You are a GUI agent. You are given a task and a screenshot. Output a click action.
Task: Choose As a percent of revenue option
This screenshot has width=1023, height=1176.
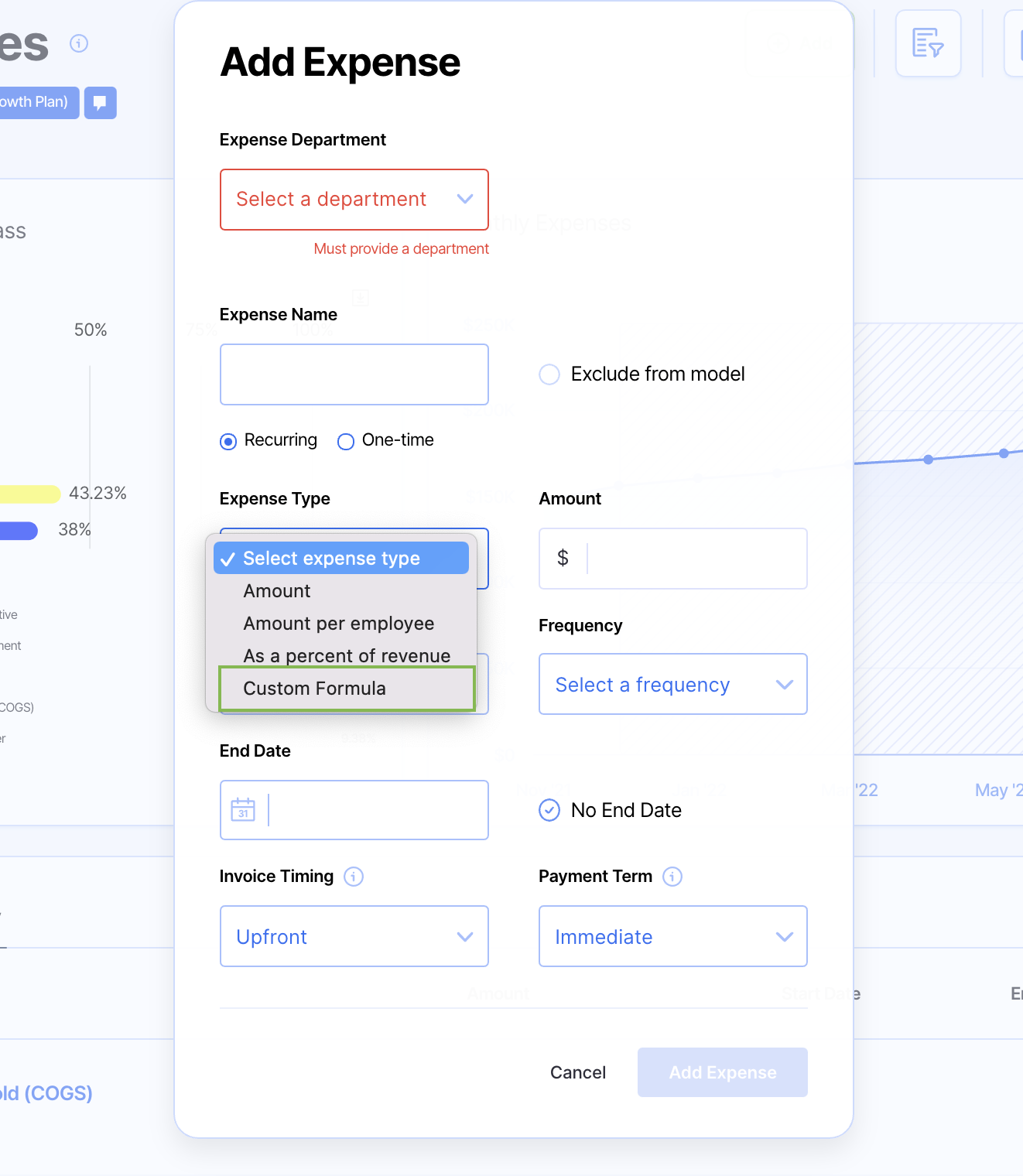point(346,656)
